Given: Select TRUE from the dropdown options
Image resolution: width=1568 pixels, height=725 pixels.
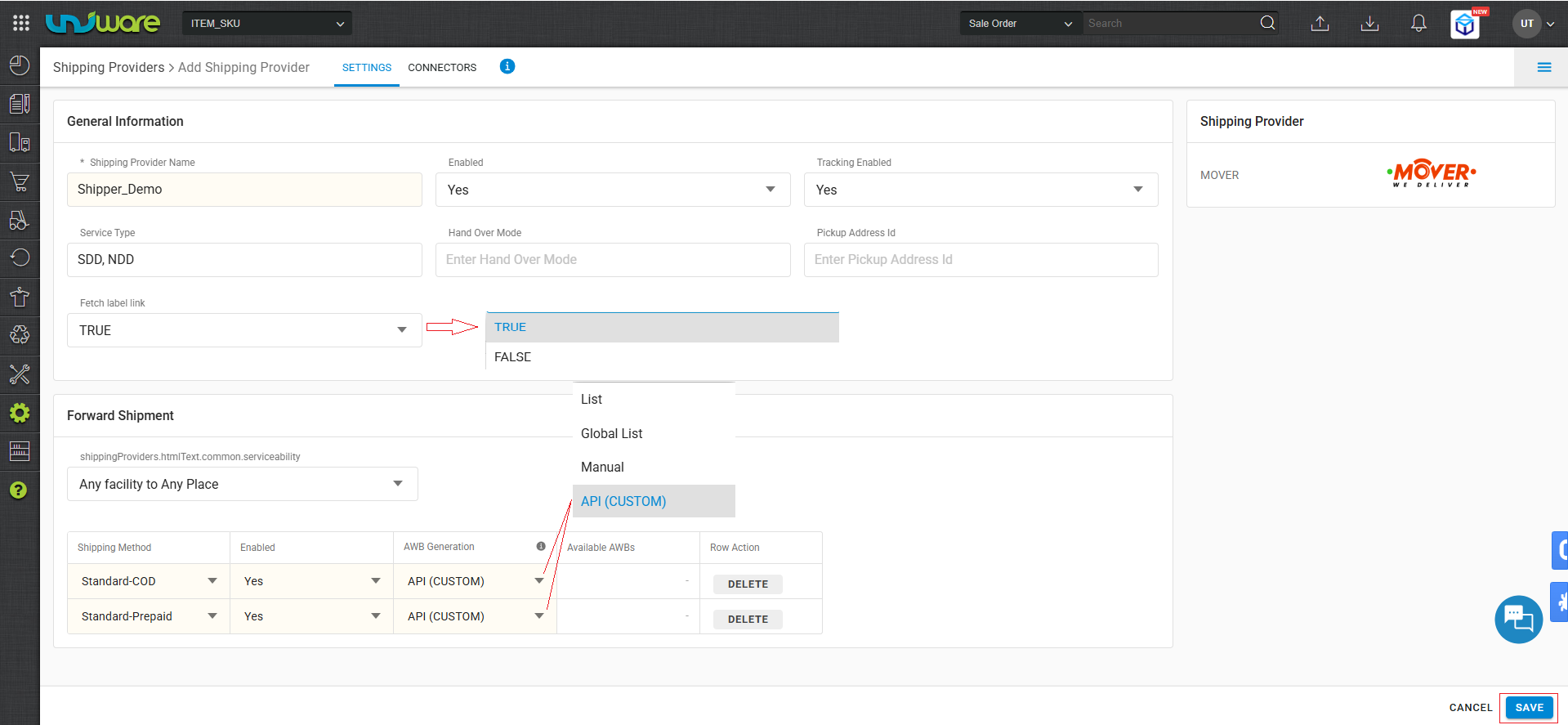Looking at the screenshot, I should point(663,327).
